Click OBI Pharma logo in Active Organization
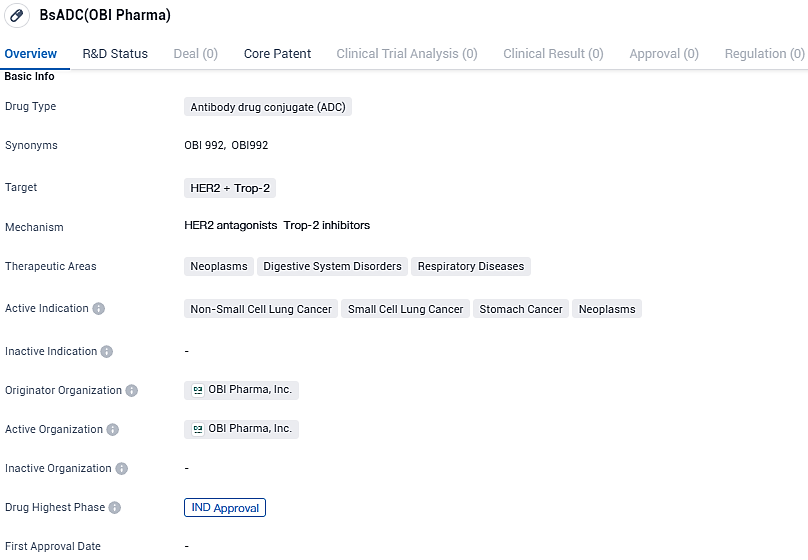This screenshot has height=560, width=808. 198,429
